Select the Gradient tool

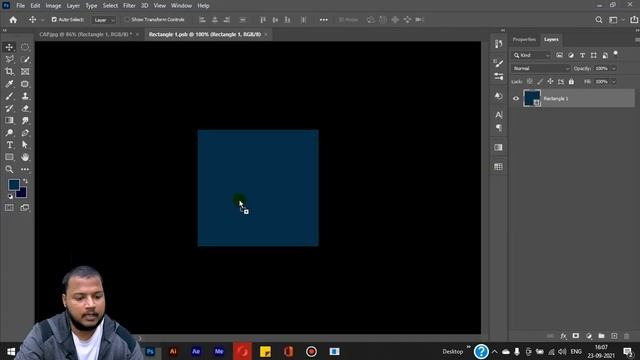[x=9, y=120]
